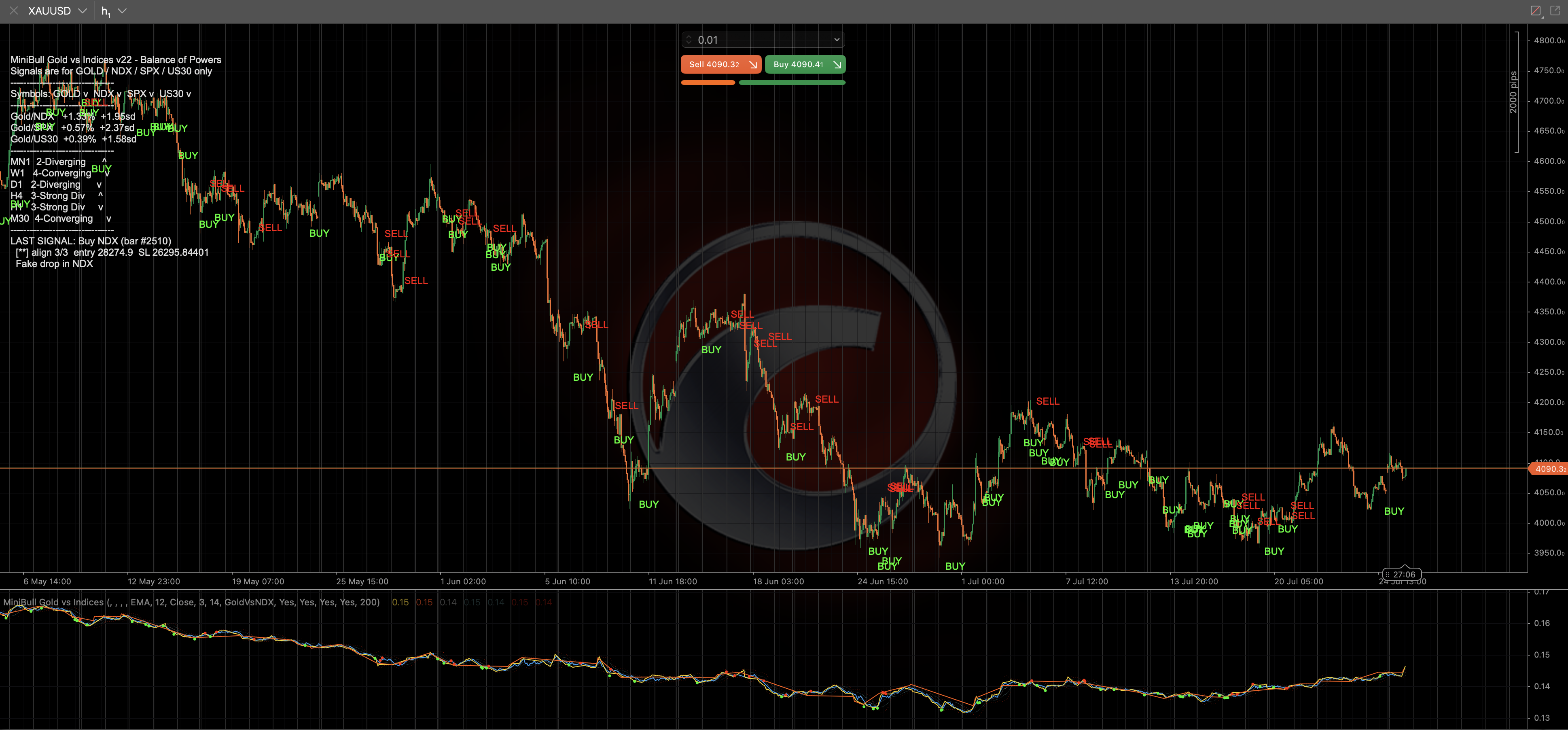Screen dimensions: 1568x730
Task: Click the 3950.00 price axis label
Action: (1549, 553)
